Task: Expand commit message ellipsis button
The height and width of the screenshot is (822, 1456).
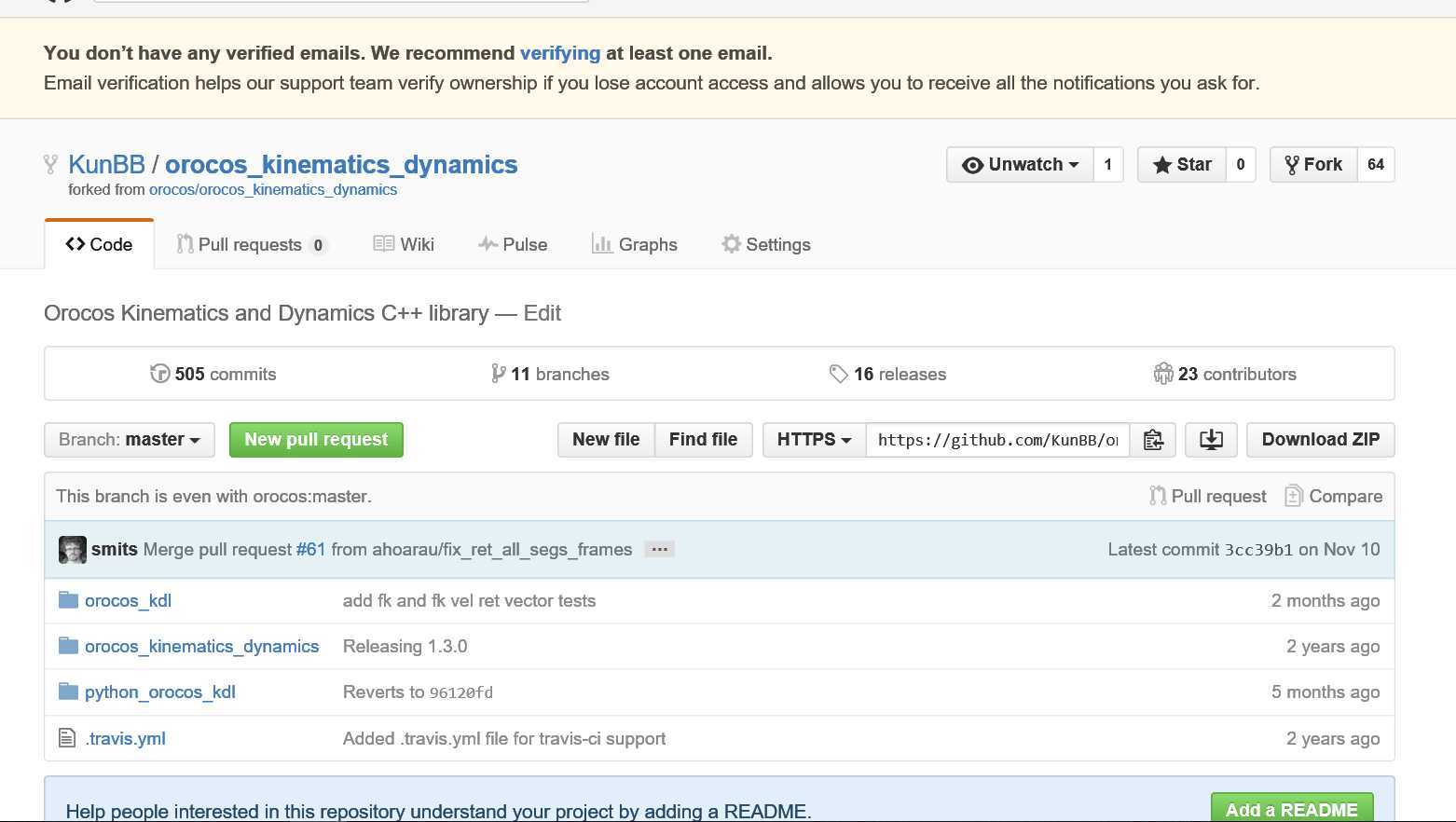Action: point(659,550)
